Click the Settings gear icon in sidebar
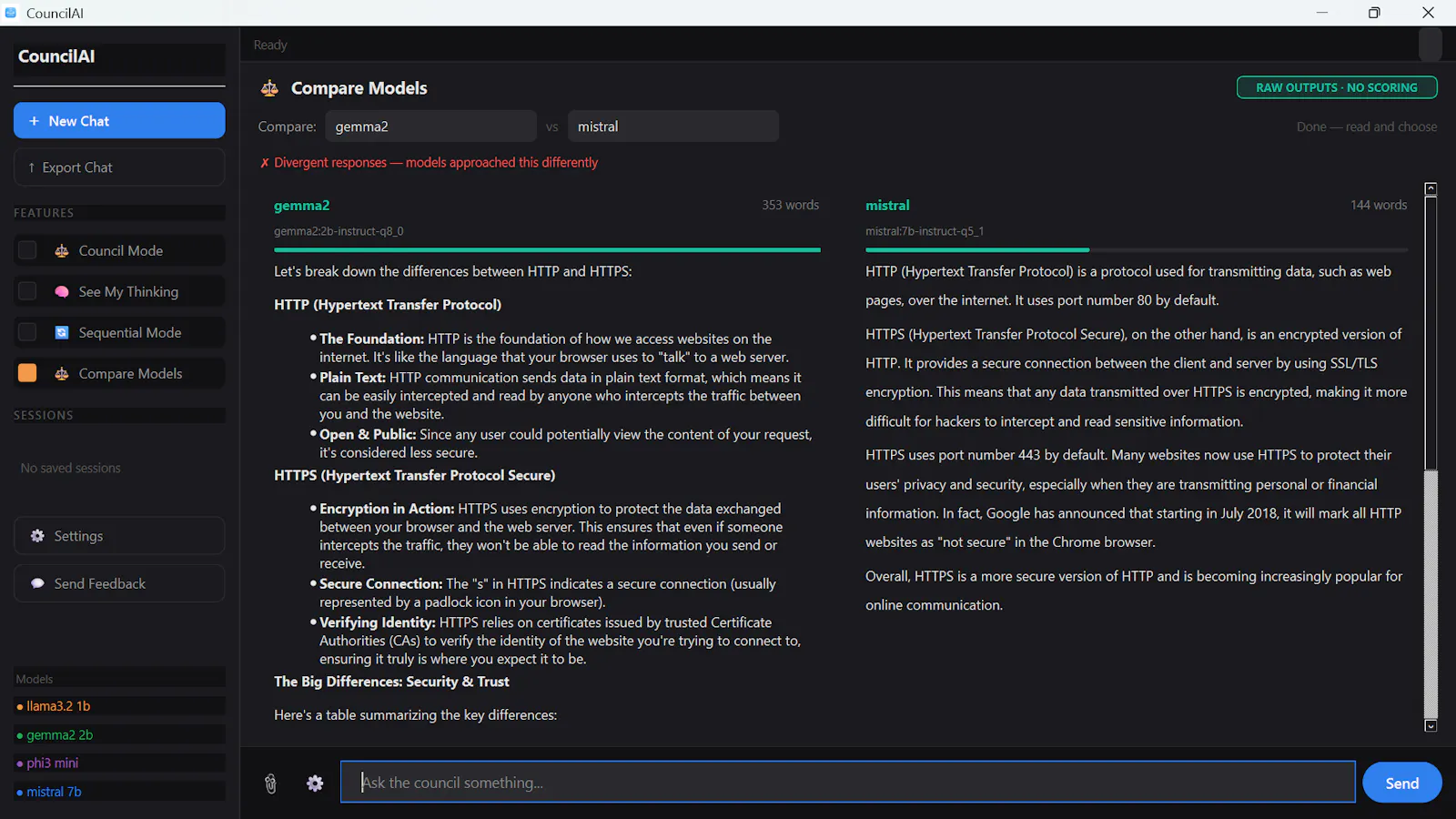The height and width of the screenshot is (819, 1456). click(x=37, y=536)
